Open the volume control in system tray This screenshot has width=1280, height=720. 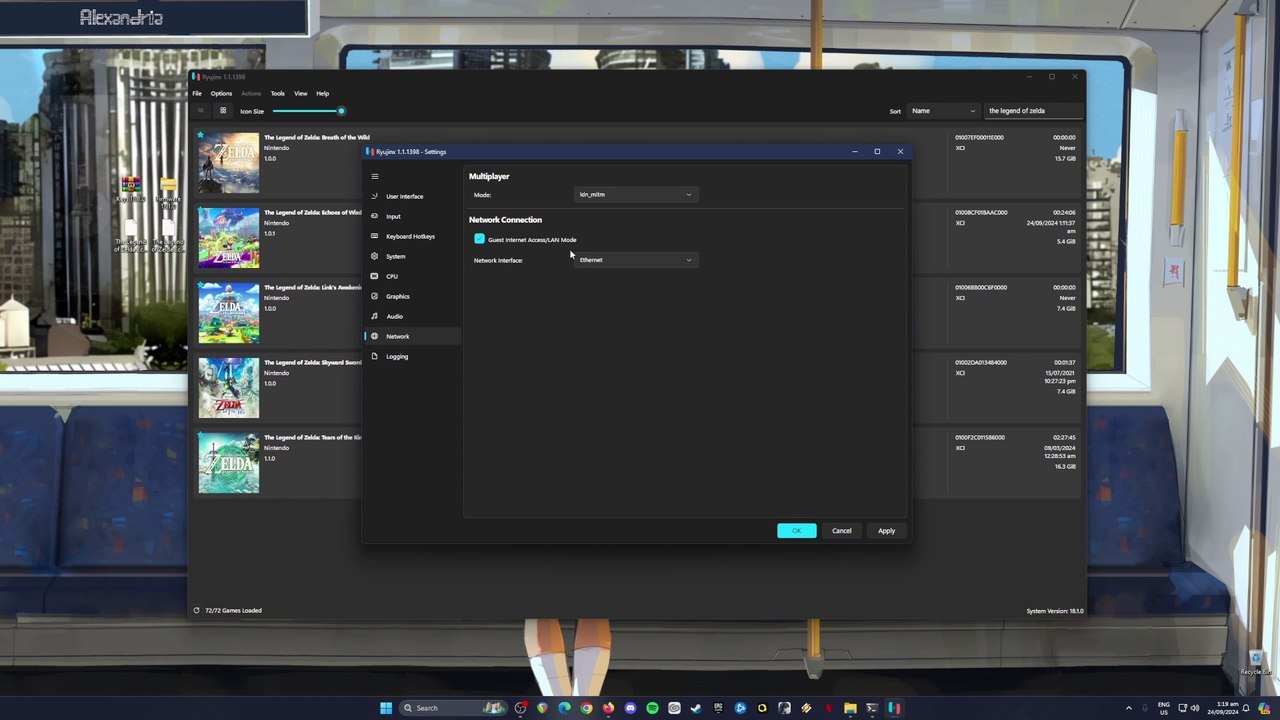coord(1195,708)
